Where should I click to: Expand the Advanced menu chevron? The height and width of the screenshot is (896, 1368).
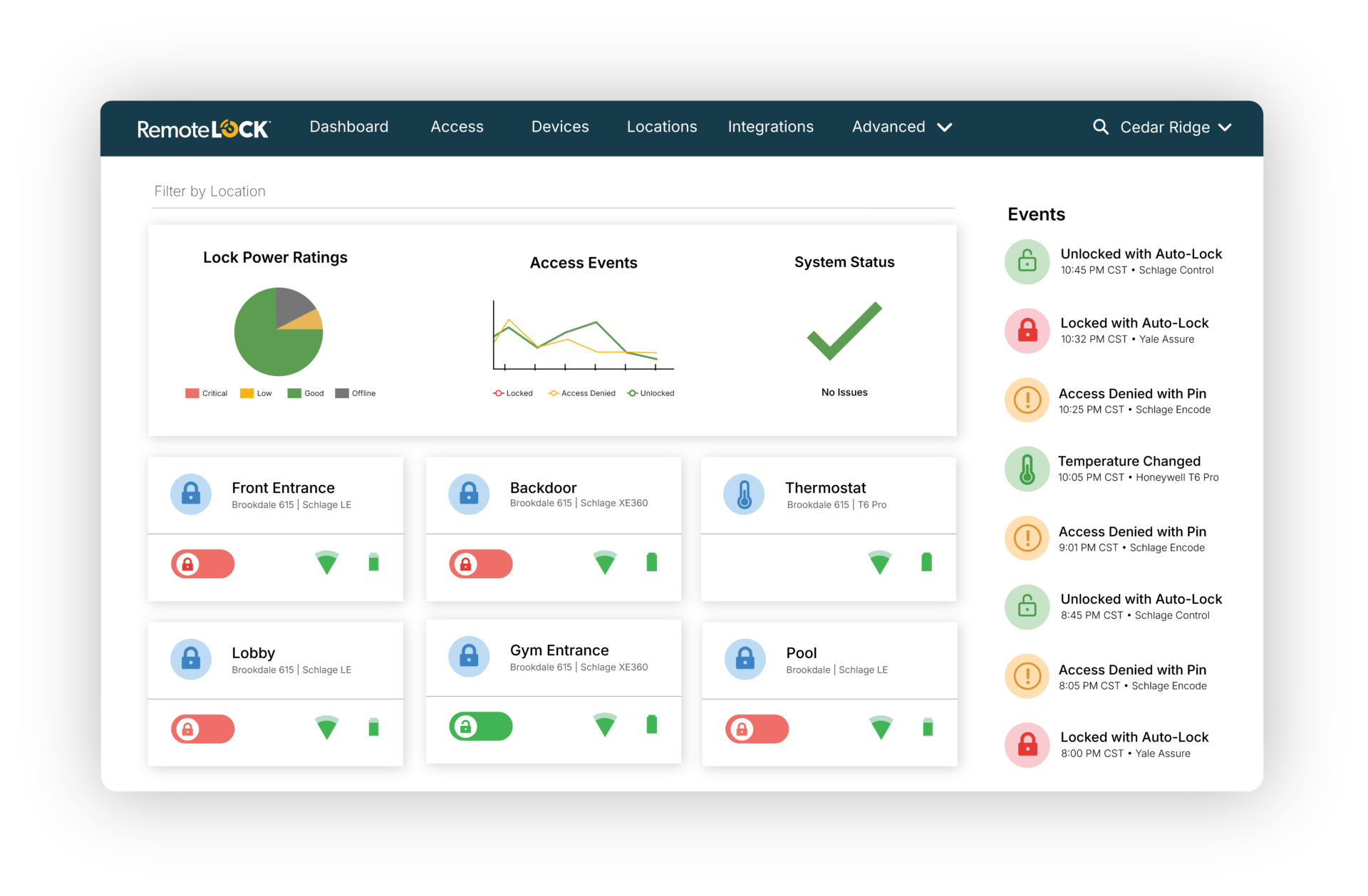tap(945, 127)
